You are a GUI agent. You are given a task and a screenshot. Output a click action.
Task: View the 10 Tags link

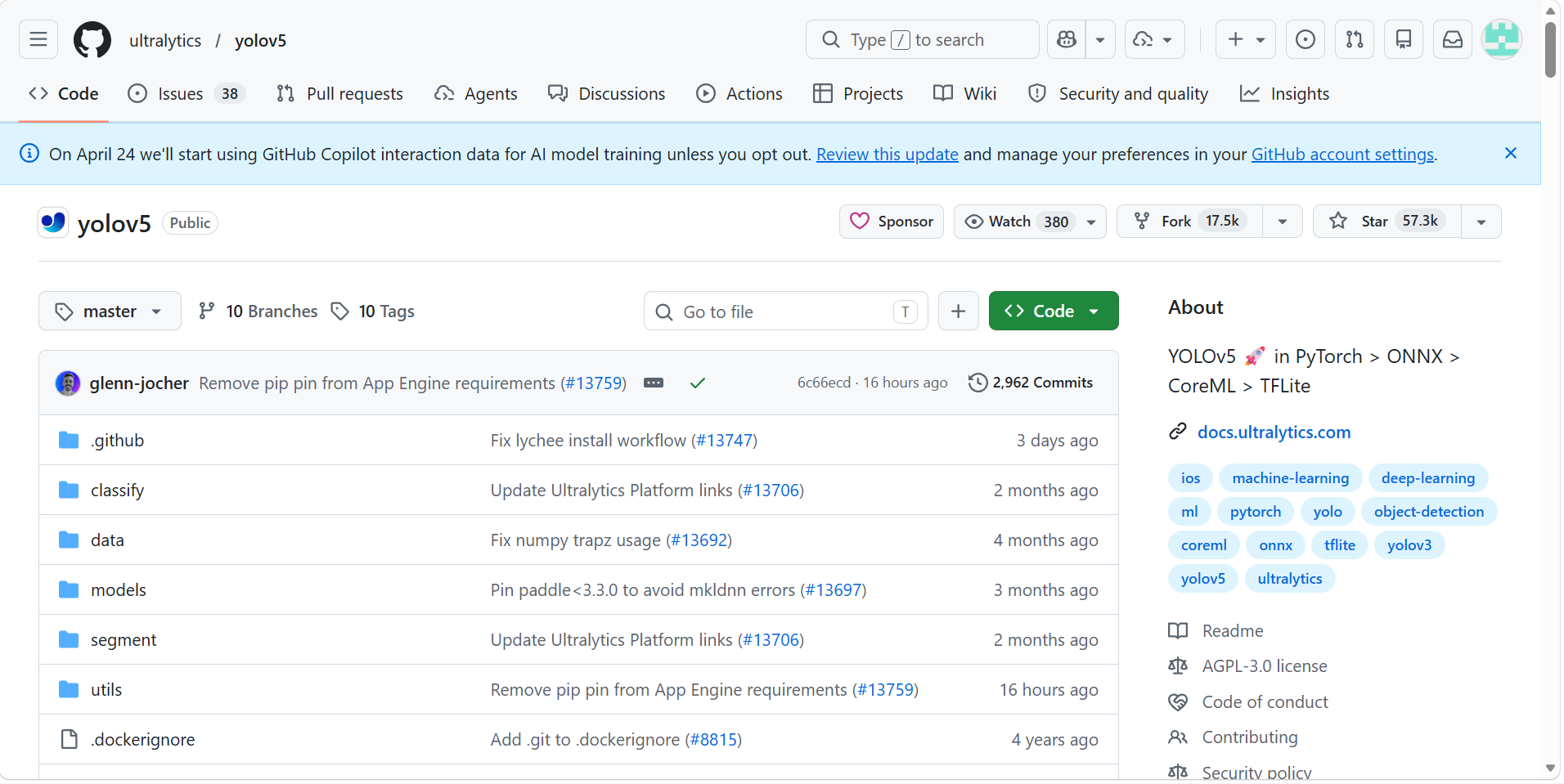(373, 311)
